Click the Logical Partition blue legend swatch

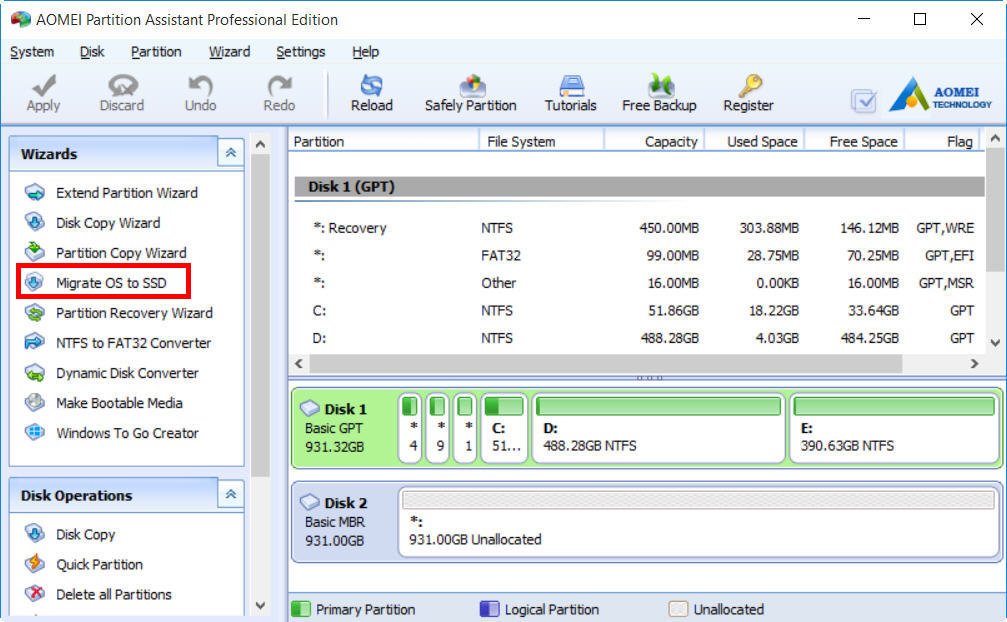[x=489, y=609]
